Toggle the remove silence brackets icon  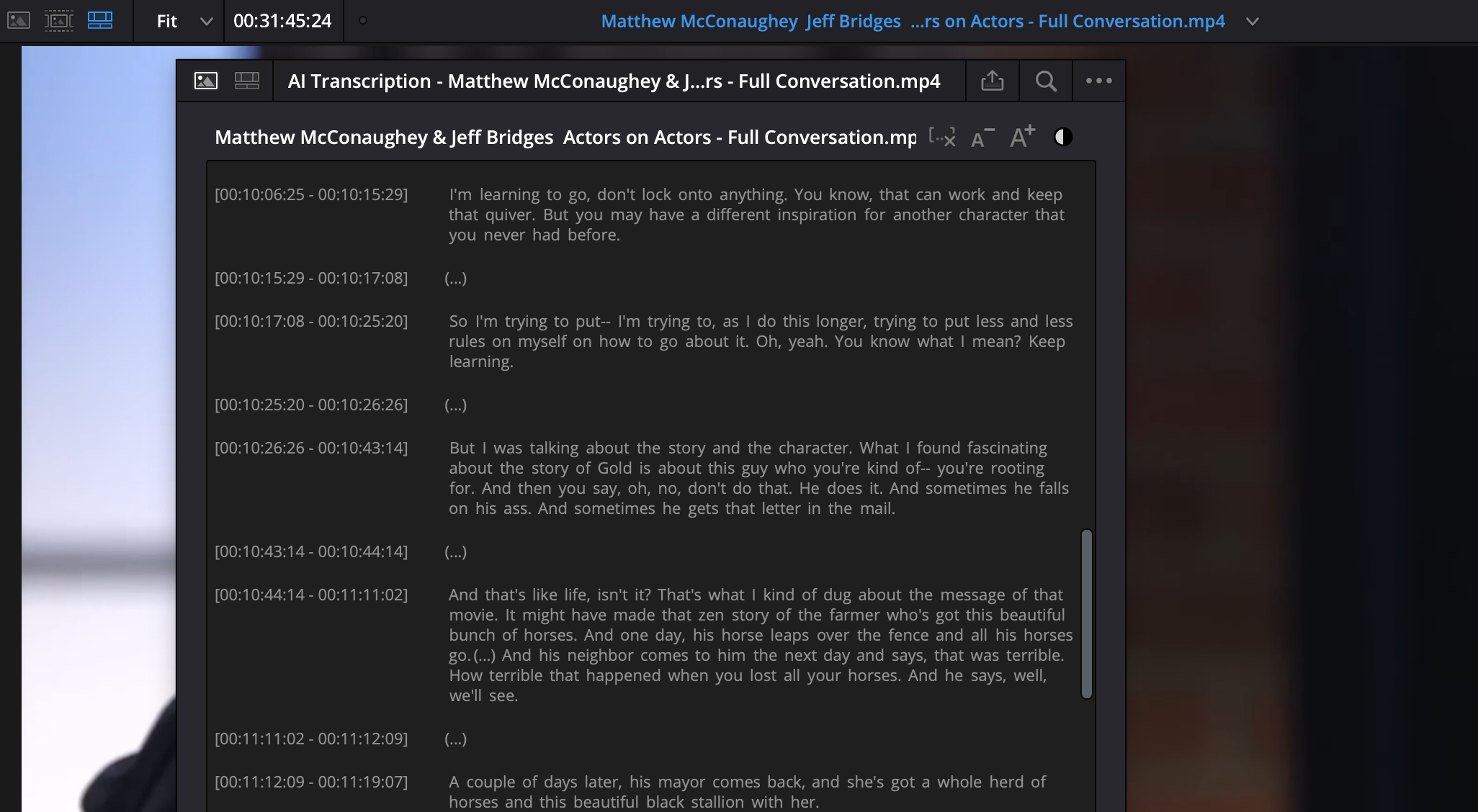(x=942, y=137)
